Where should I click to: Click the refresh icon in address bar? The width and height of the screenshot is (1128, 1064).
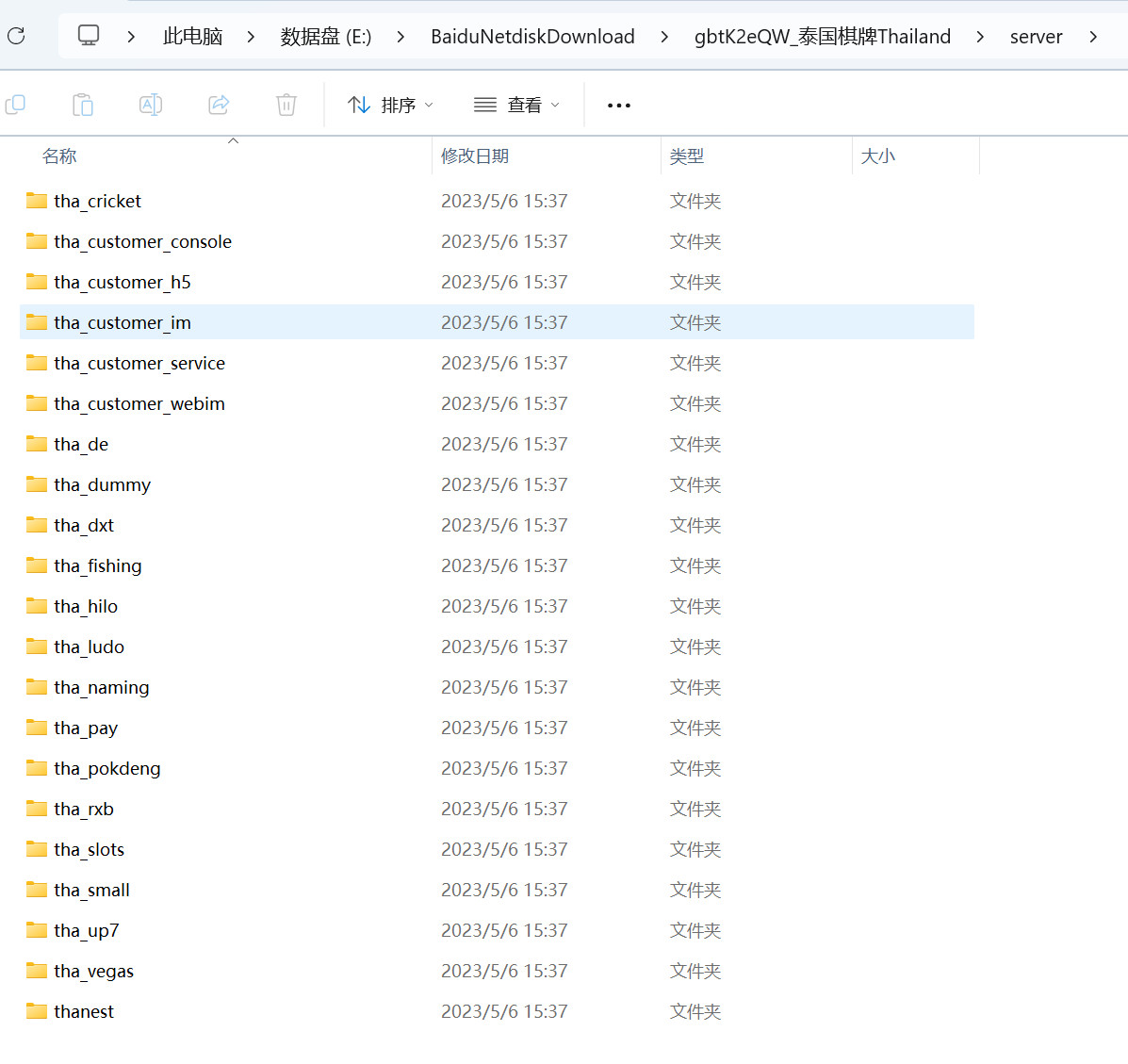coord(16,37)
